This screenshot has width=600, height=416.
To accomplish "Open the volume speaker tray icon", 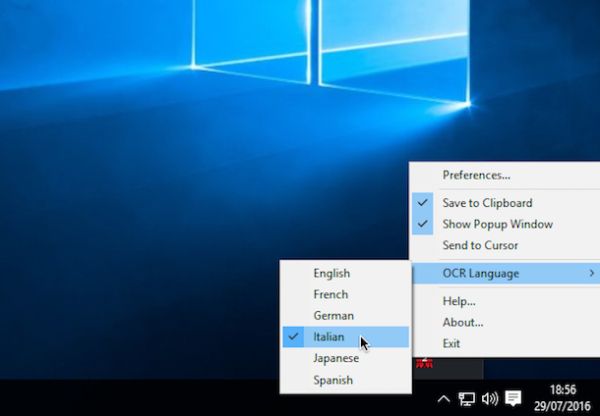I will (x=489, y=399).
